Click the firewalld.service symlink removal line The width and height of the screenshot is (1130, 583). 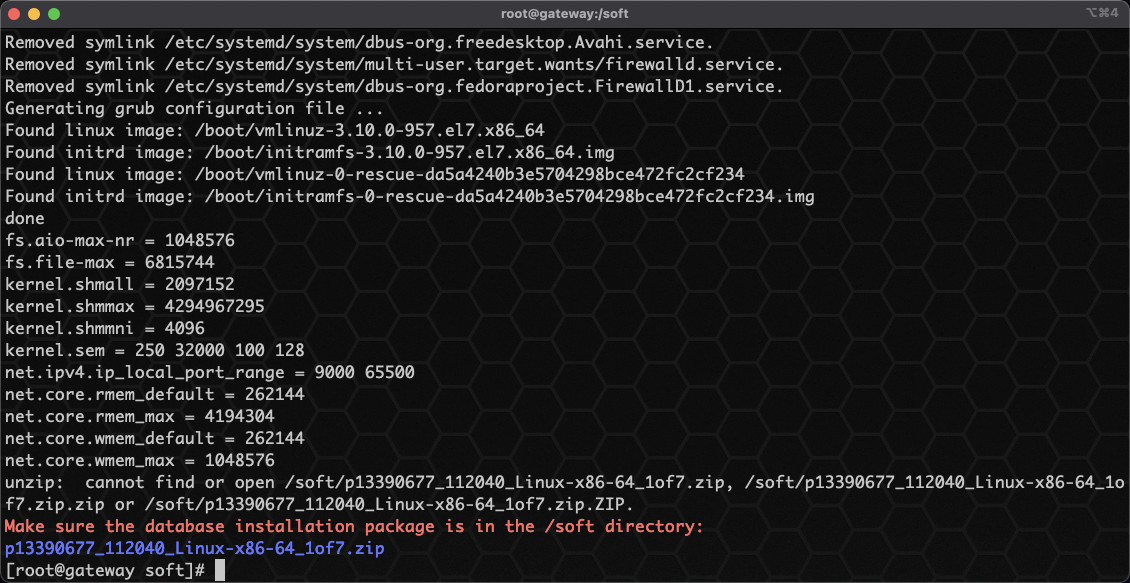coord(394,64)
